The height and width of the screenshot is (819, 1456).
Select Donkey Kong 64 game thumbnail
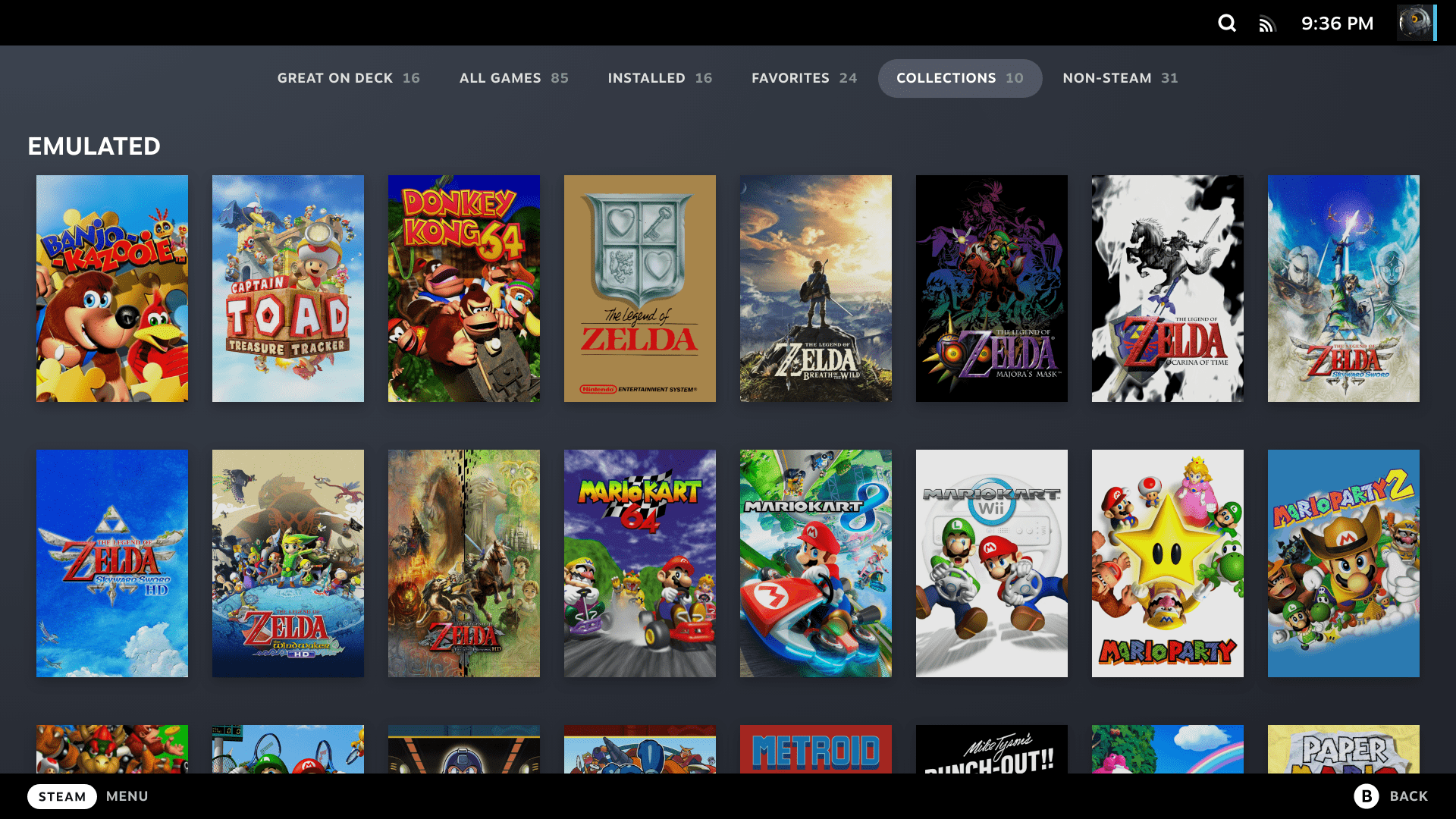[x=464, y=288]
